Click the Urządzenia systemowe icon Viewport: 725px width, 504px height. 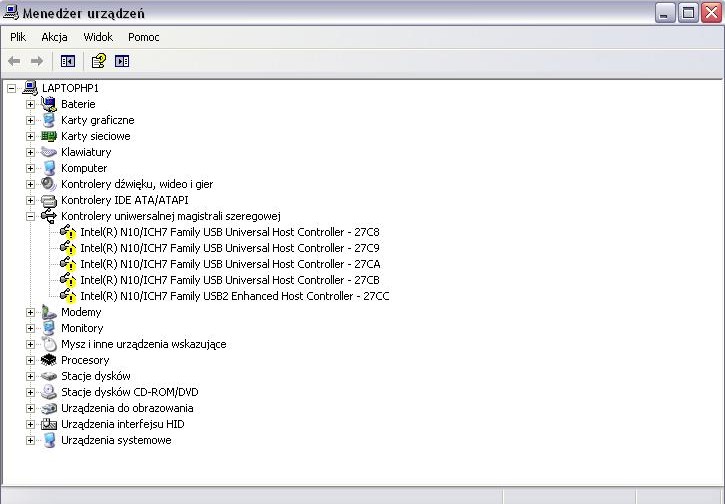(49, 440)
